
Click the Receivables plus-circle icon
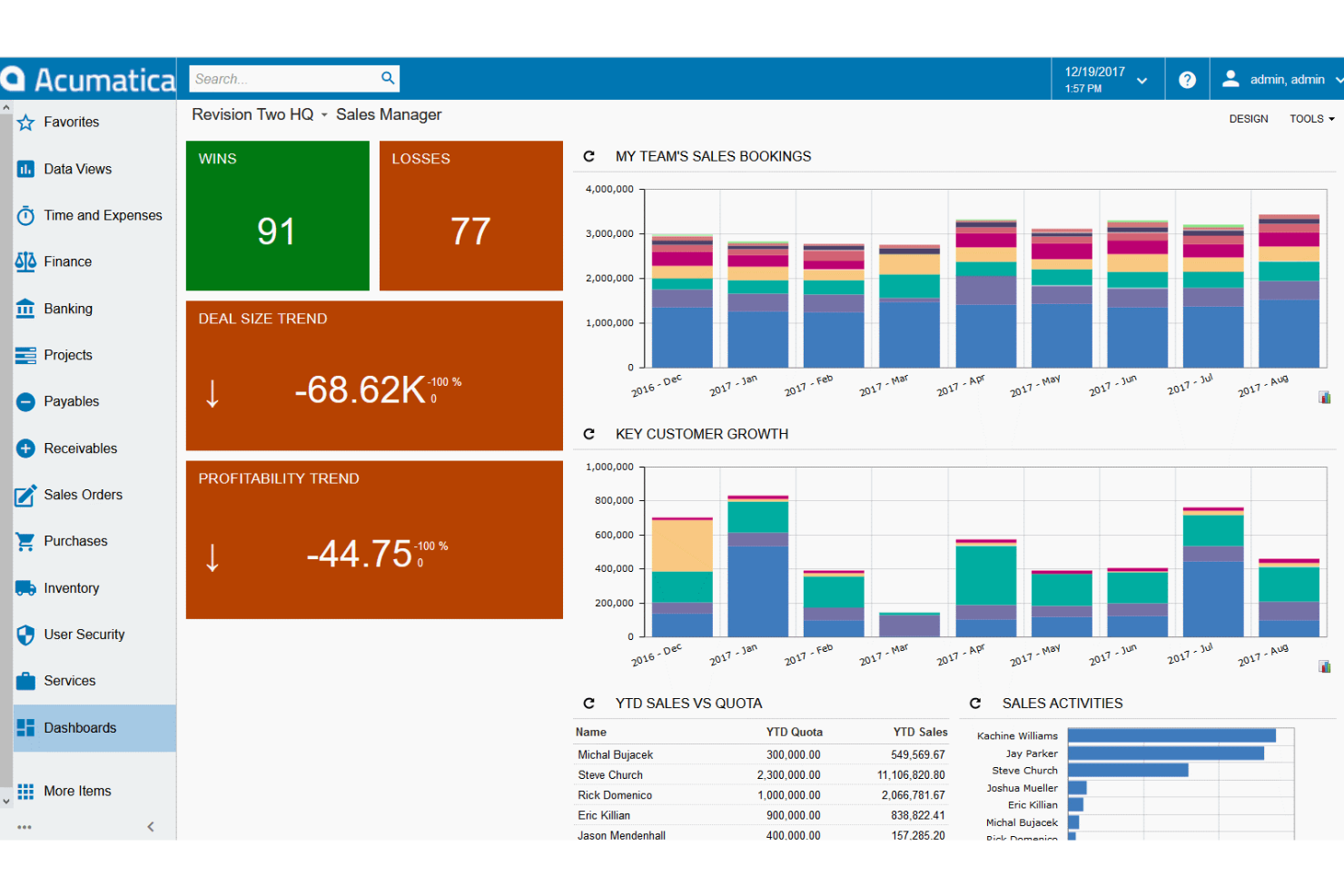point(25,448)
